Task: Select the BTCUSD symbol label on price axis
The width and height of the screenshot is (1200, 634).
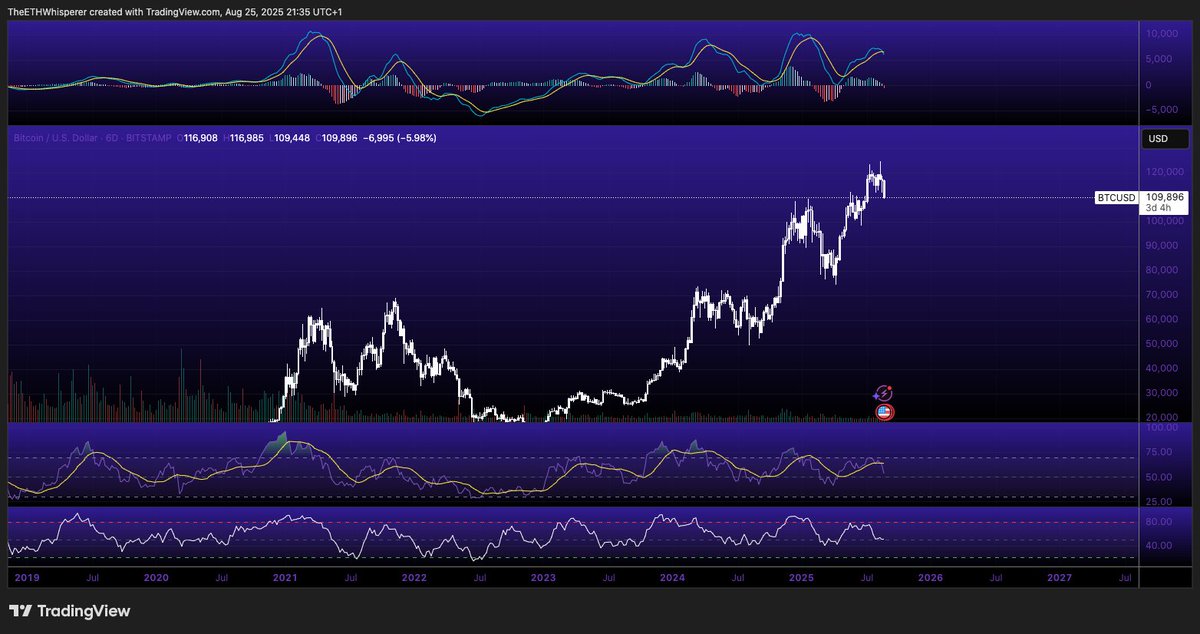Action: 1116,198
